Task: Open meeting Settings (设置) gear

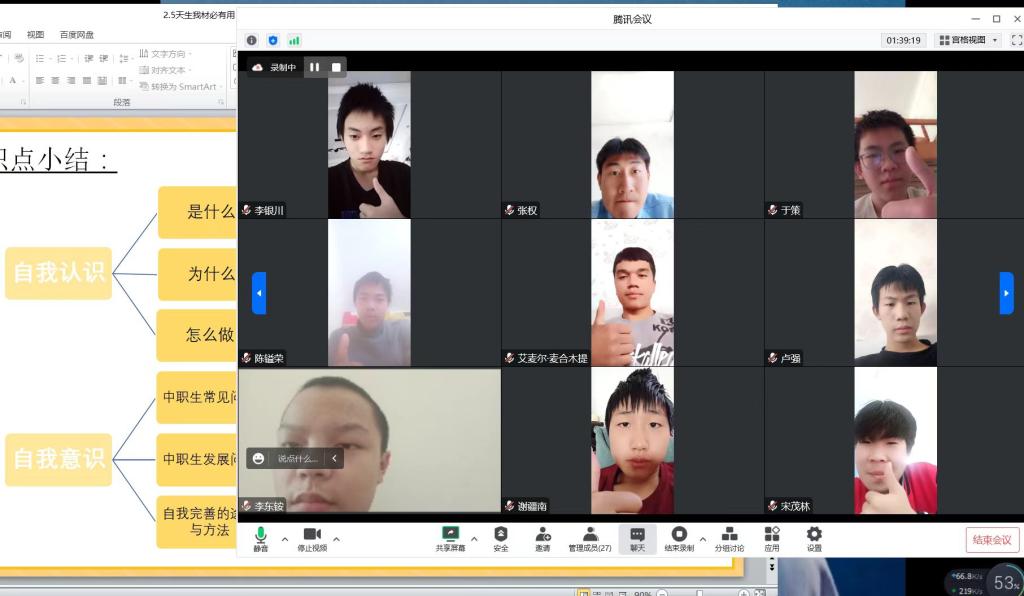Action: tap(814, 537)
